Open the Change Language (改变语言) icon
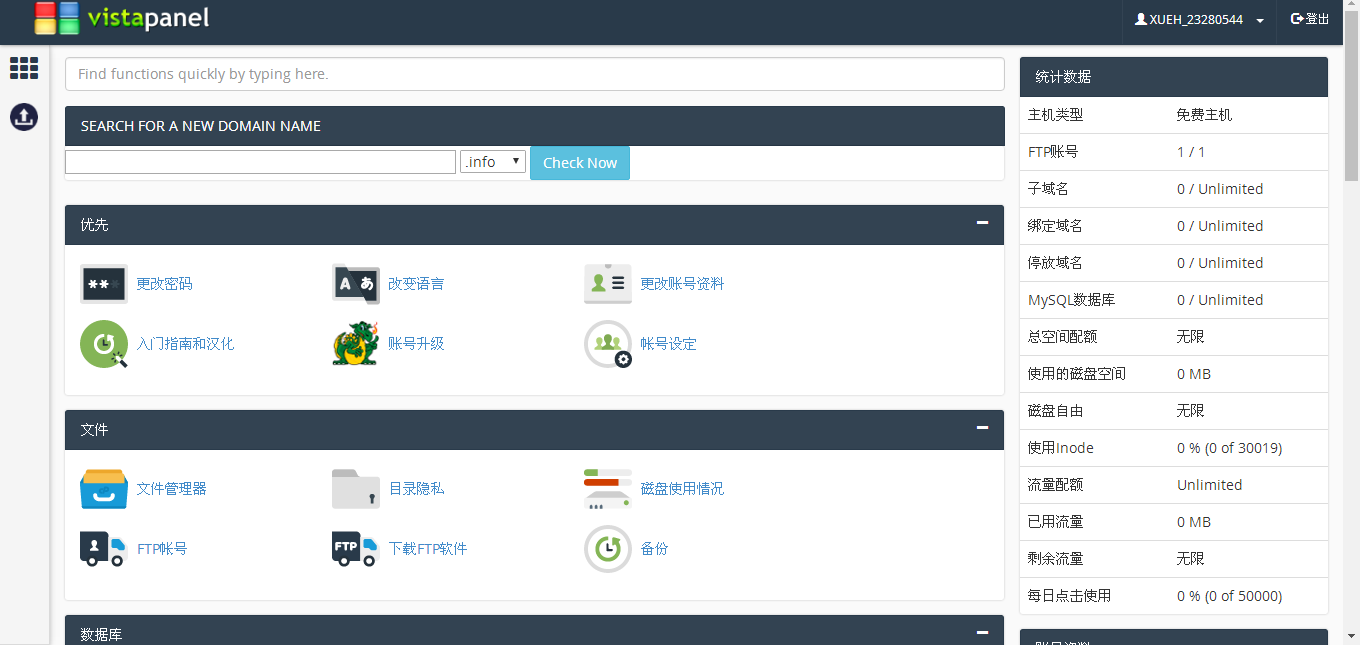1360x645 pixels. pyautogui.click(x=356, y=284)
